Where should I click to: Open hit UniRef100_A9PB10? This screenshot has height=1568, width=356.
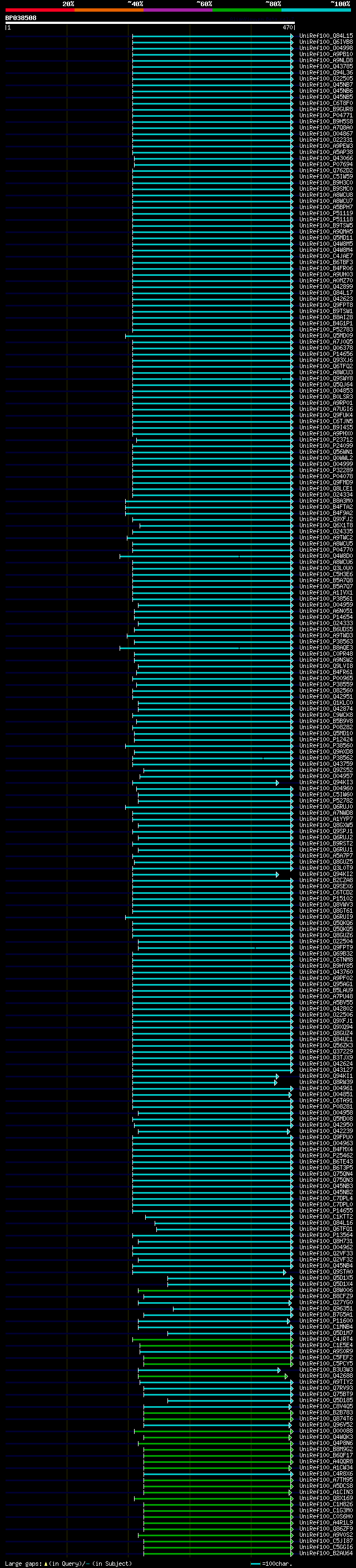coord(326,54)
